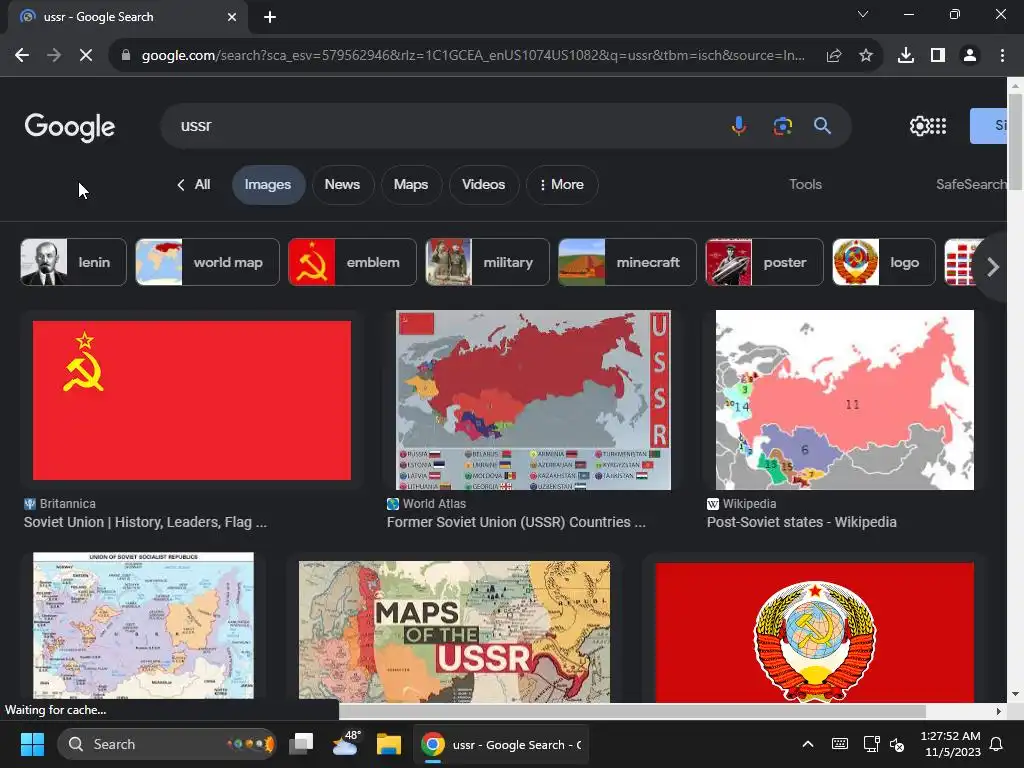
Task: Filter images by lenin chip
Action: [x=73, y=262]
